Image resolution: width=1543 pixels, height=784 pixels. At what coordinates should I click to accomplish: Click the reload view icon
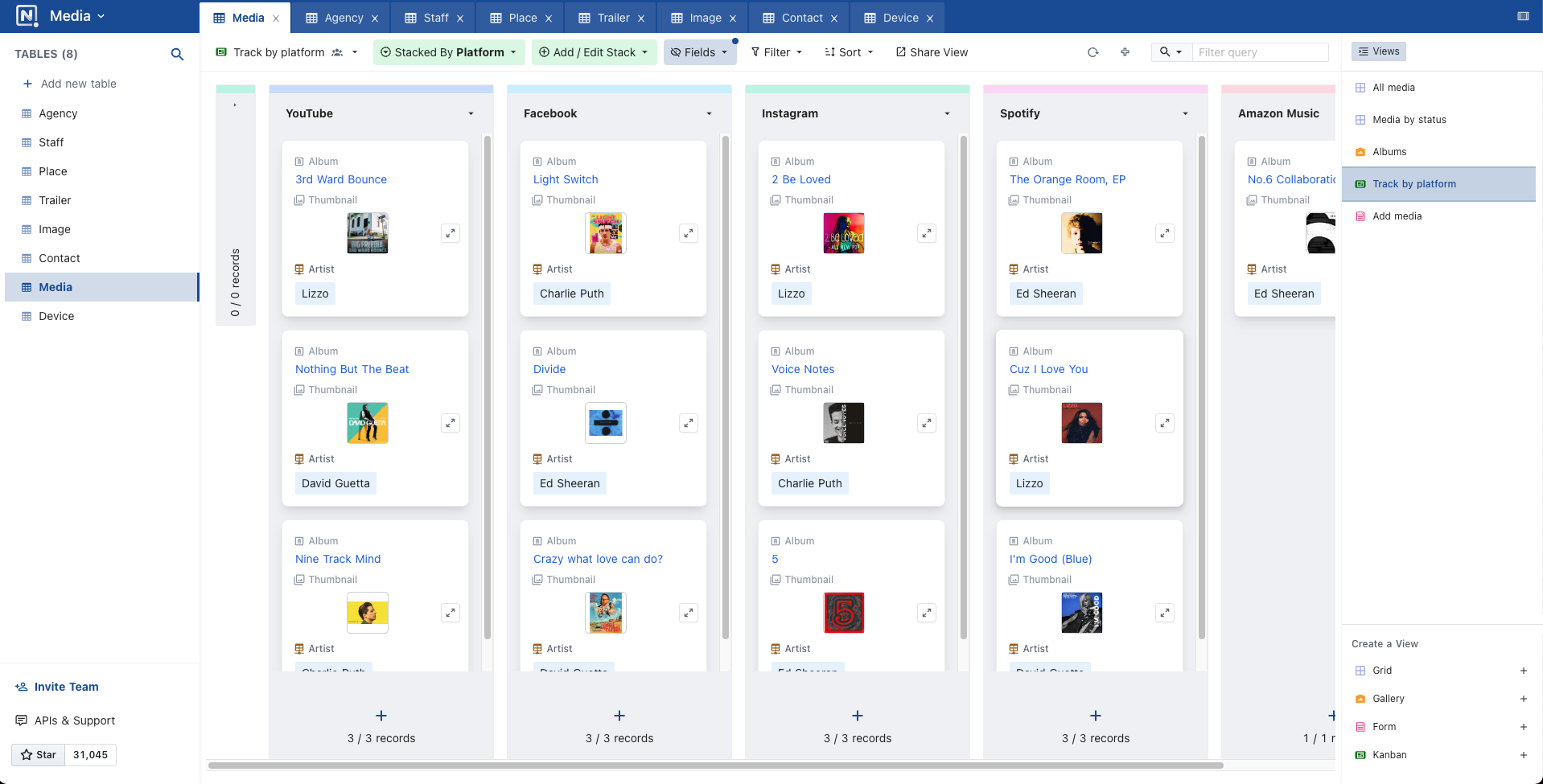point(1092,52)
